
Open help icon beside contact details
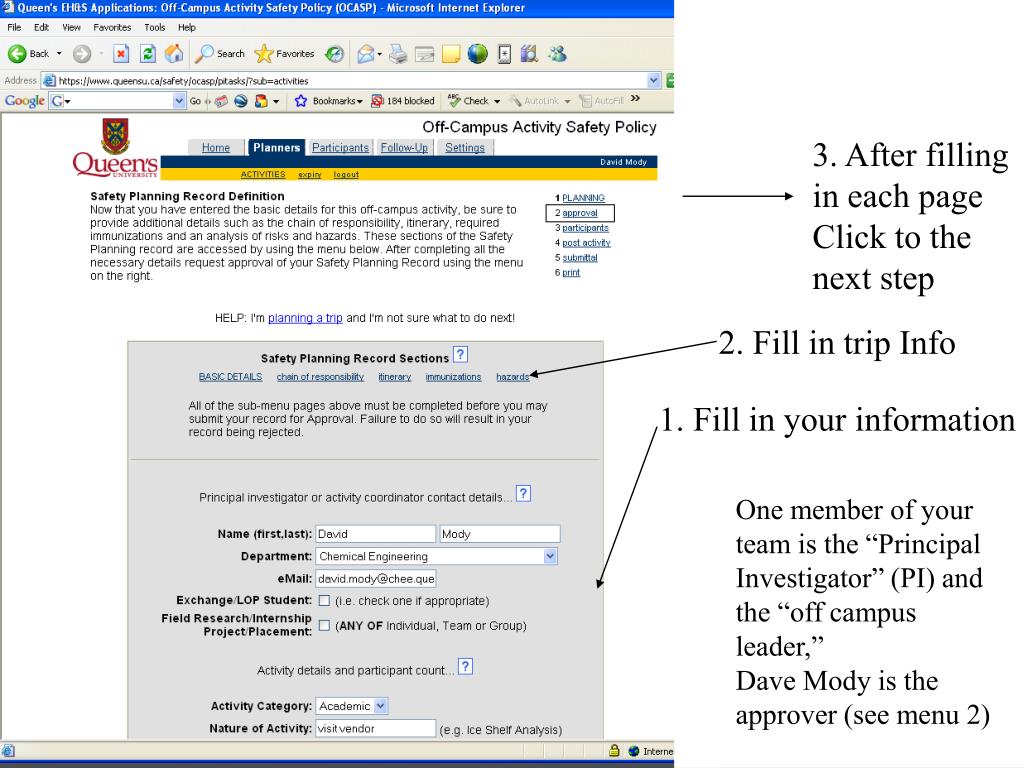[523, 494]
